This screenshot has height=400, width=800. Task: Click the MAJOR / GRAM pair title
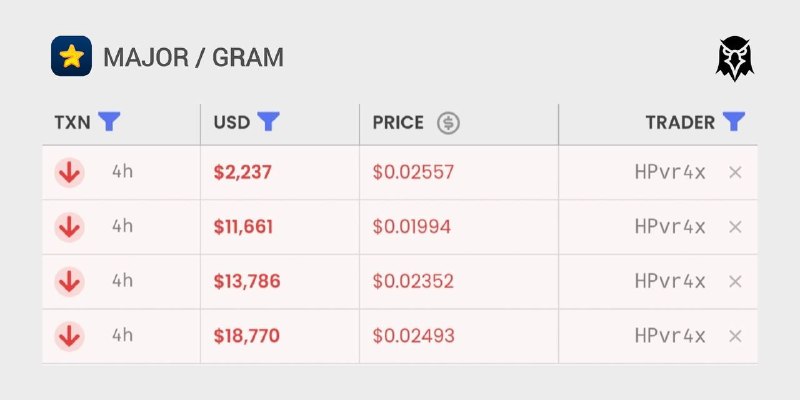(193, 57)
